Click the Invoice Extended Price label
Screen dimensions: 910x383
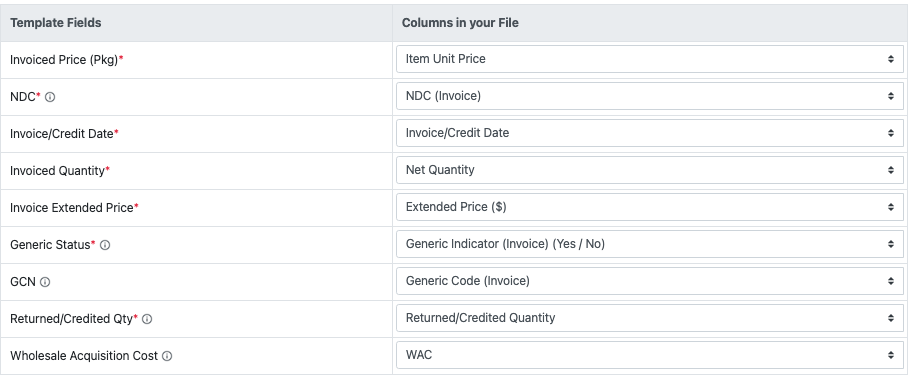coord(72,208)
